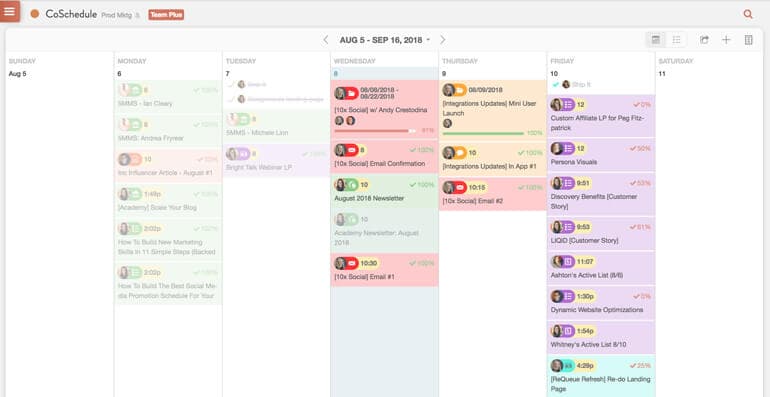Click the Team Plus plan badge
Image resolution: width=770 pixels, height=397 pixels.
point(166,15)
